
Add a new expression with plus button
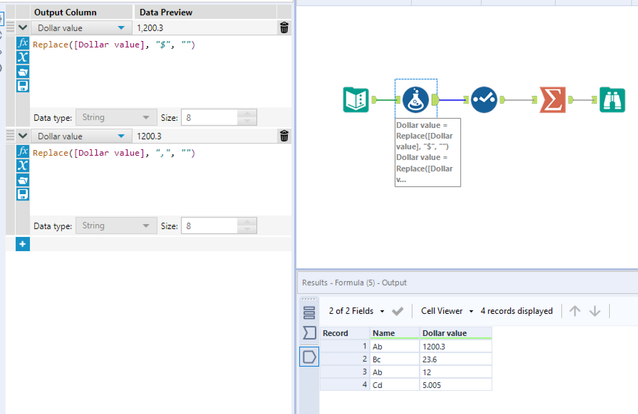pyautogui.click(x=23, y=244)
